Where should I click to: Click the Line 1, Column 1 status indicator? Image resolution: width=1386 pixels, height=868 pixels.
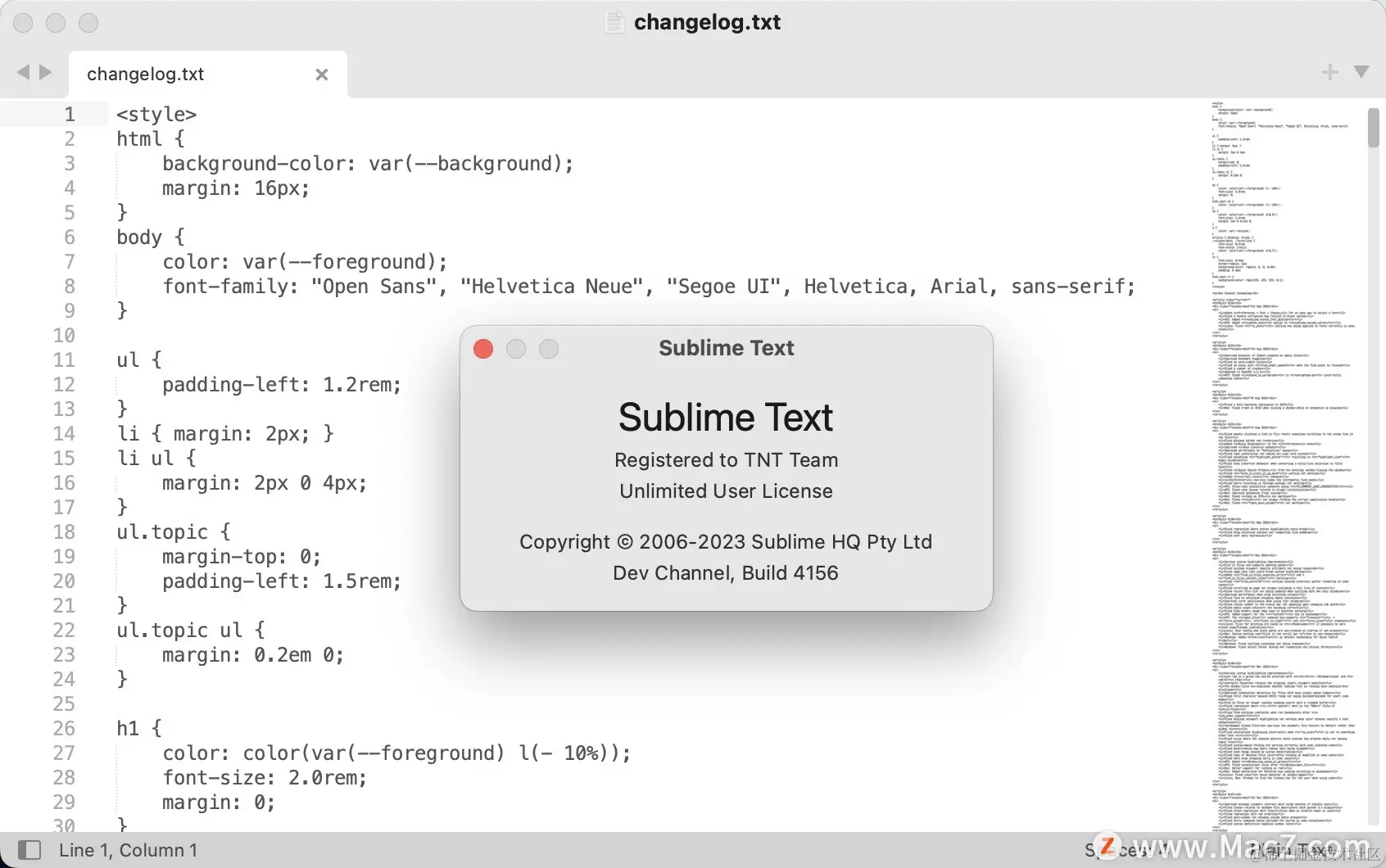[128, 850]
